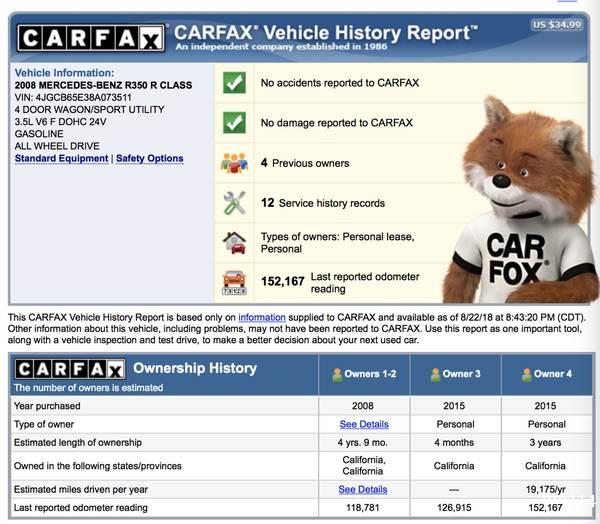
Task: Click the Type of owner row label
Action: tap(44, 424)
